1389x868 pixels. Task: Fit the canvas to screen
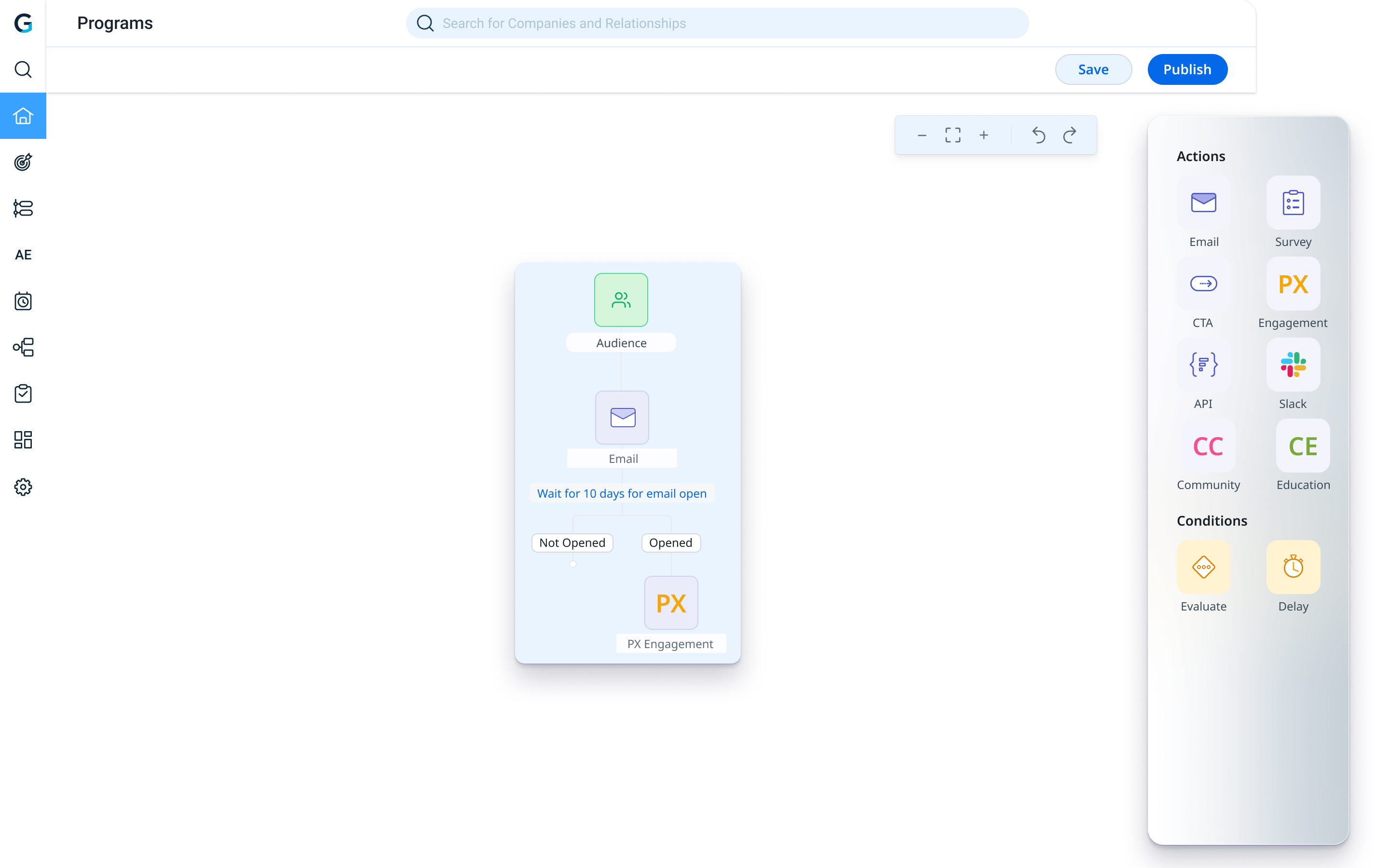[x=953, y=135]
